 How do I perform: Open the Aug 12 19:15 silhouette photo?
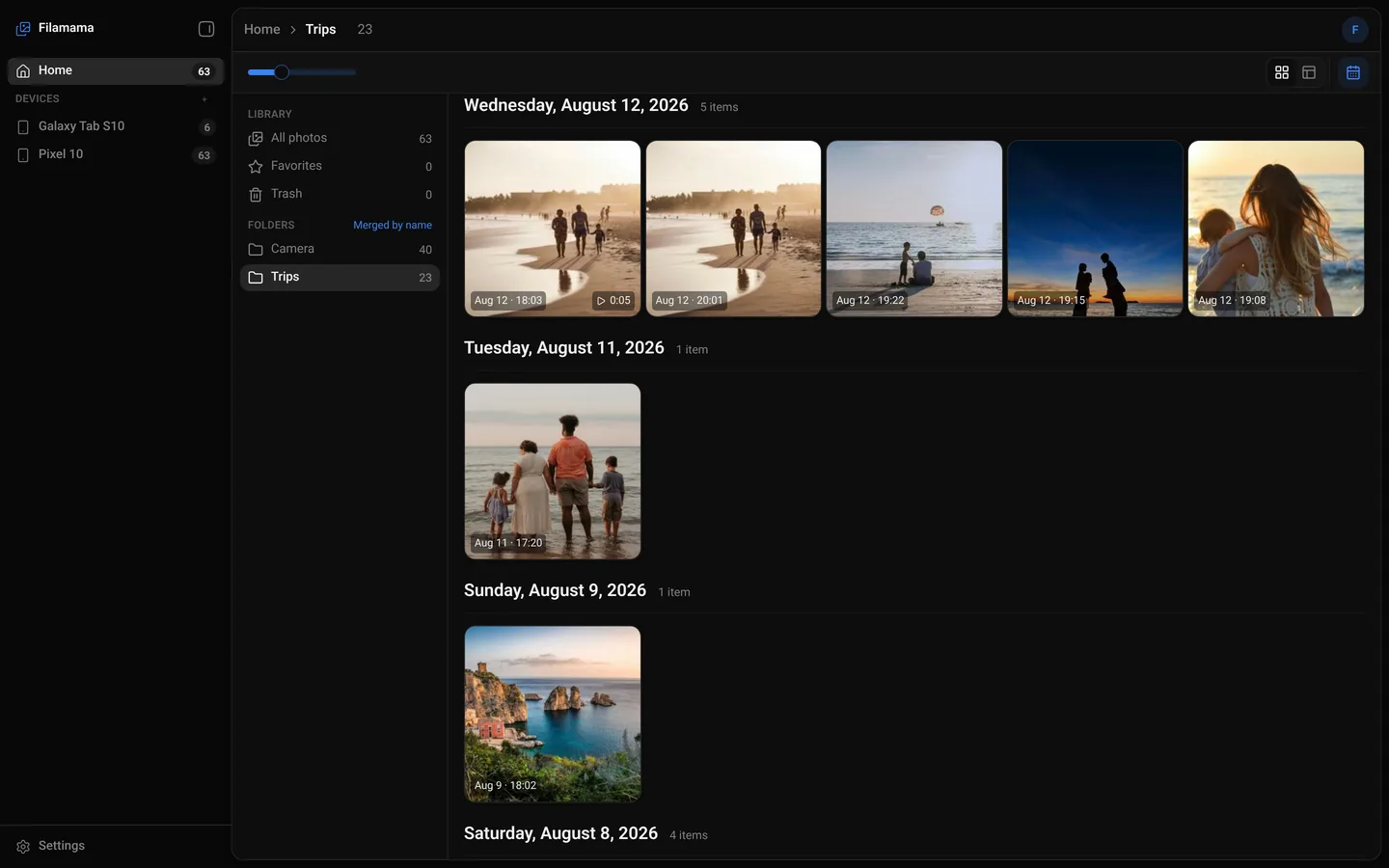[x=1095, y=229]
